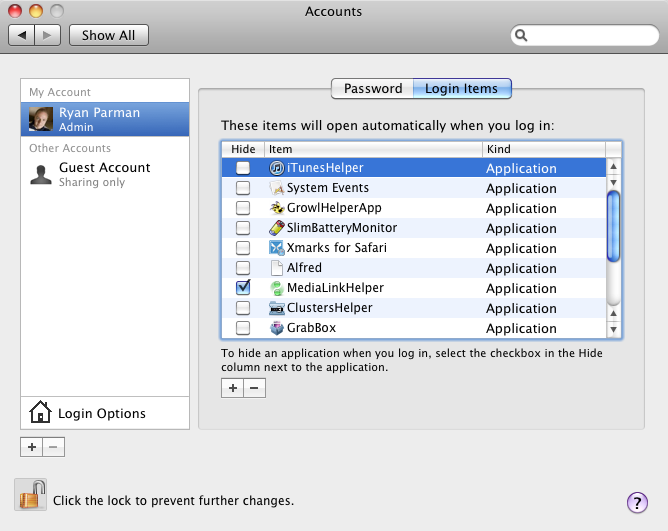Toggle Hide checkbox for System Events
The height and width of the screenshot is (531, 668).
pos(243,188)
